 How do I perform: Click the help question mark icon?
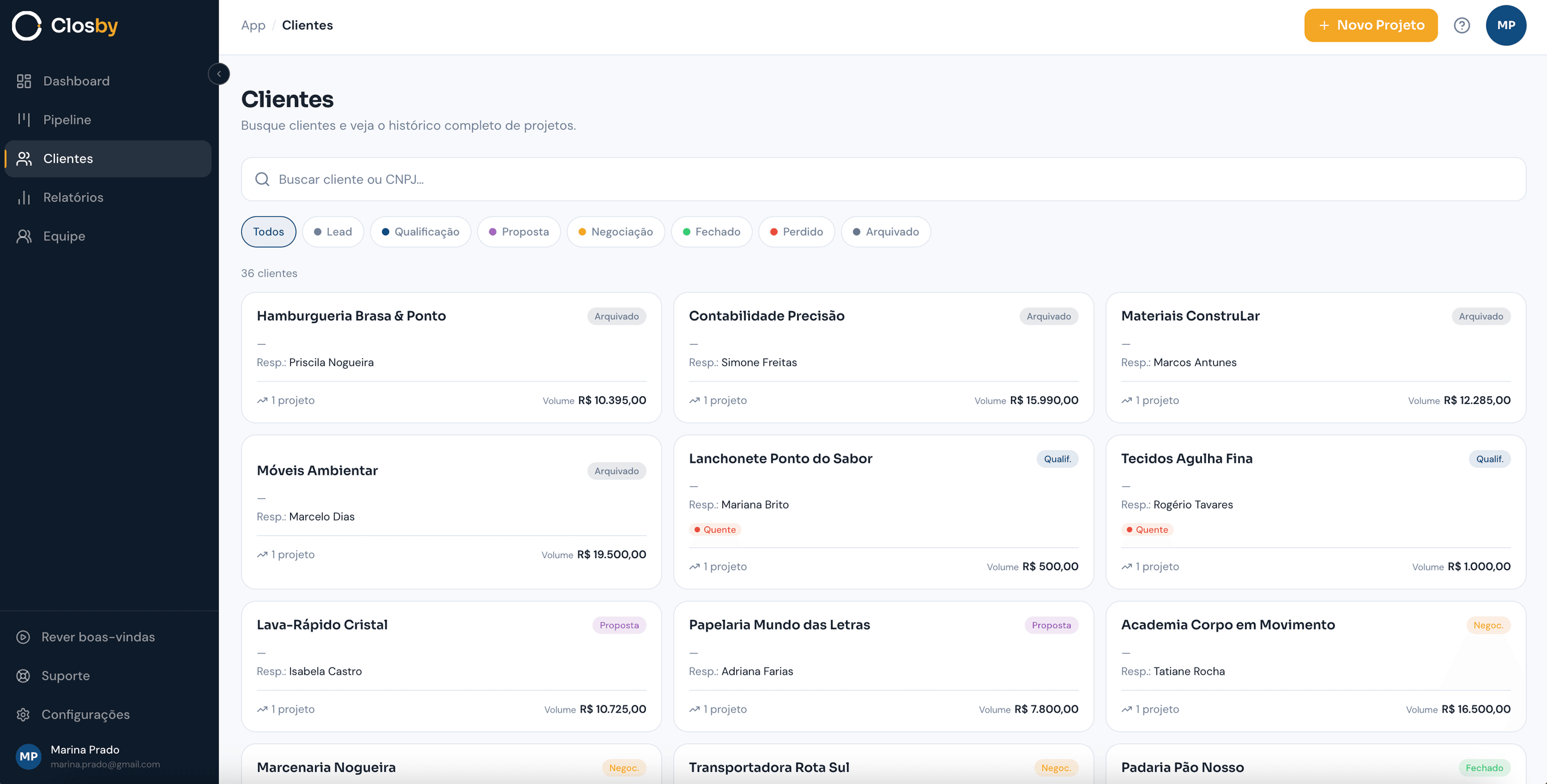[1462, 25]
